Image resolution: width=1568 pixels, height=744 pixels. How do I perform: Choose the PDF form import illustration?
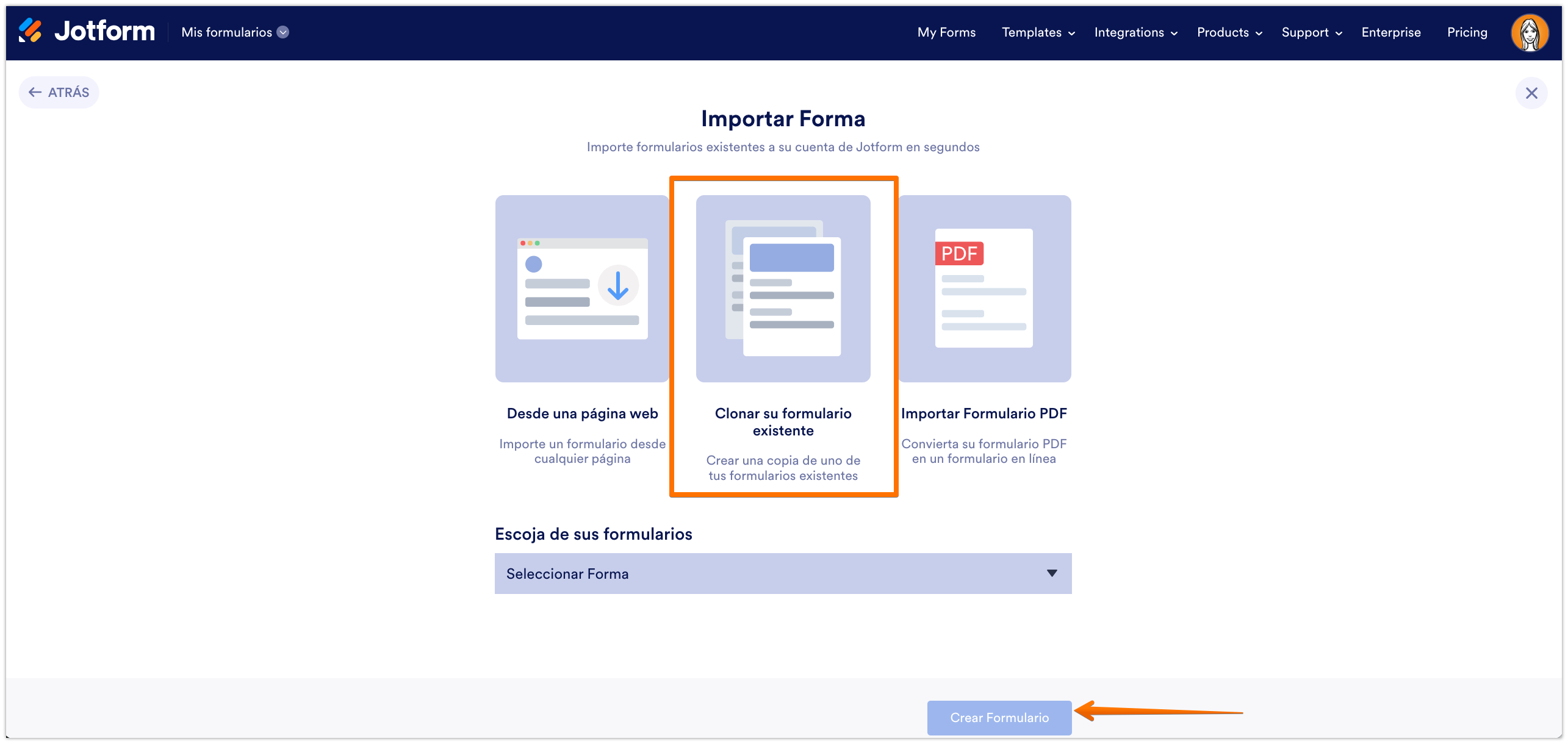coord(984,288)
